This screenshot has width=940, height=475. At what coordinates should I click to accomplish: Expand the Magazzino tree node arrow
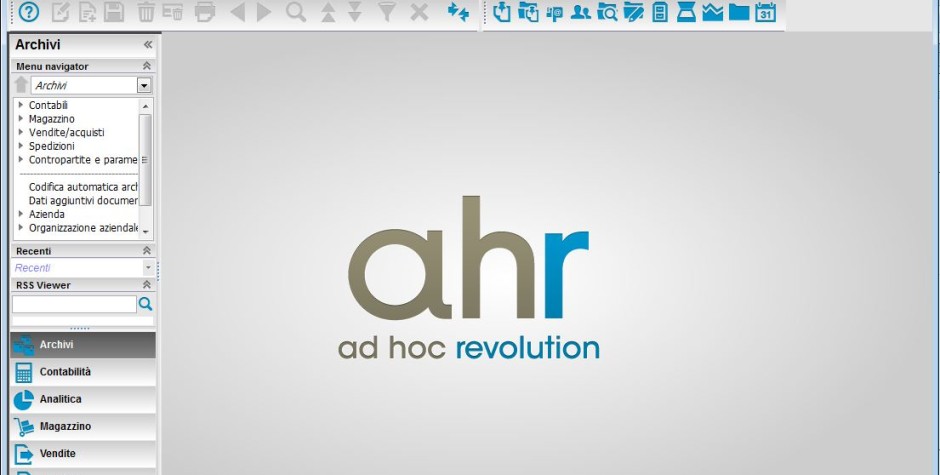[x=21, y=119]
